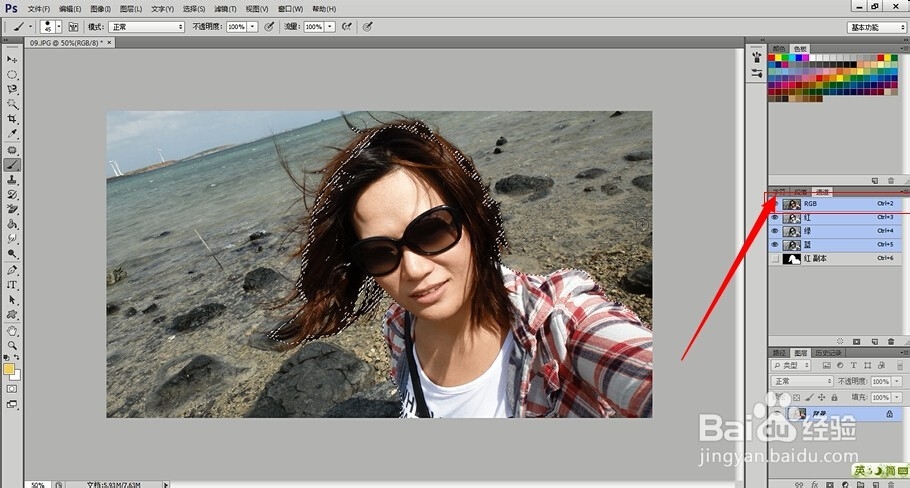Delete current channel trash icon
This screenshot has height=488, width=910.
(891, 341)
